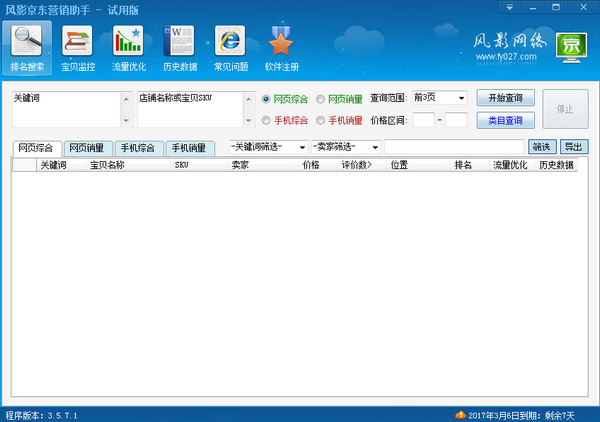600x422 pixels.
Task: Select the 手机销量 radio button
Action: tap(321, 120)
